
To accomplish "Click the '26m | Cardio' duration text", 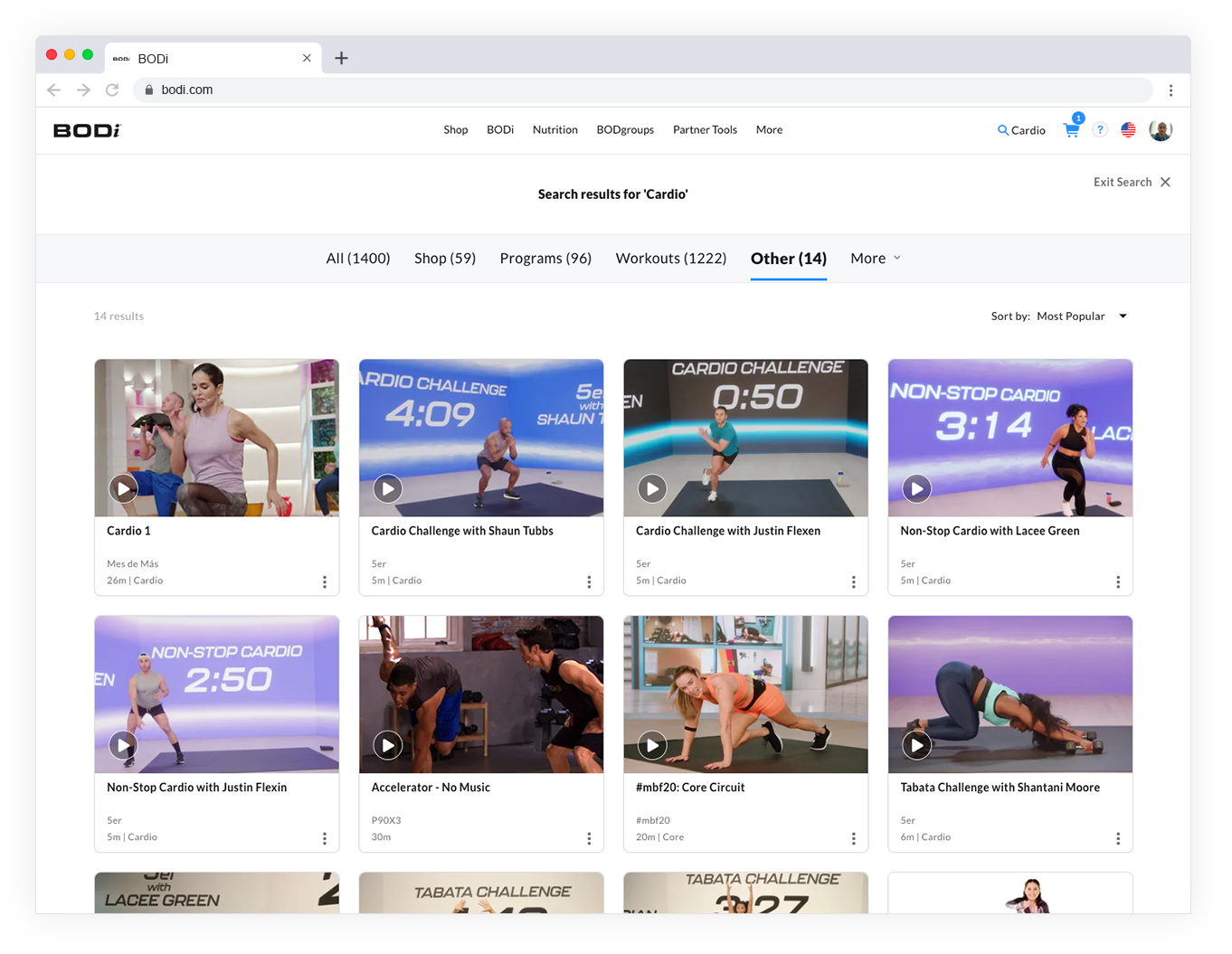I will click(135, 581).
